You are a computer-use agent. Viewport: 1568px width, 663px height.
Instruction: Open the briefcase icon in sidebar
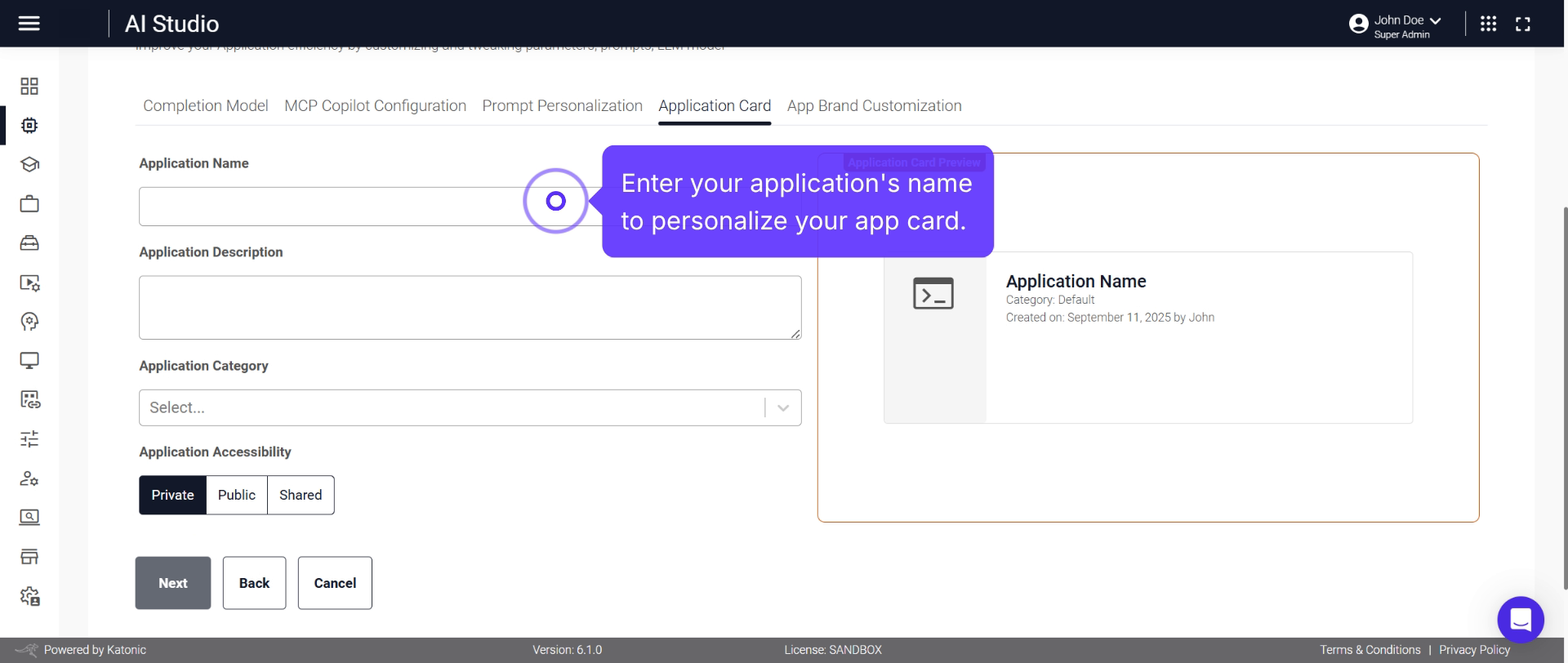pyautogui.click(x=29, y=203)
